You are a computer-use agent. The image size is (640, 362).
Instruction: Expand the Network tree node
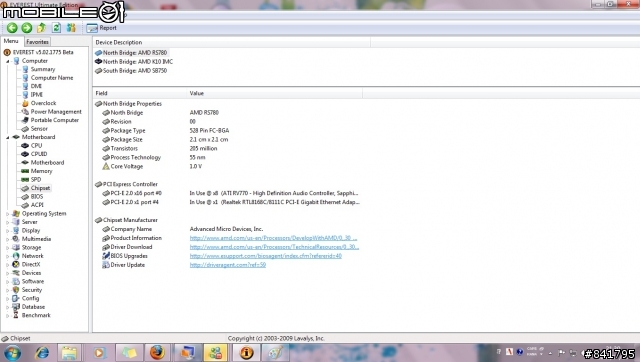click(7, 256)
